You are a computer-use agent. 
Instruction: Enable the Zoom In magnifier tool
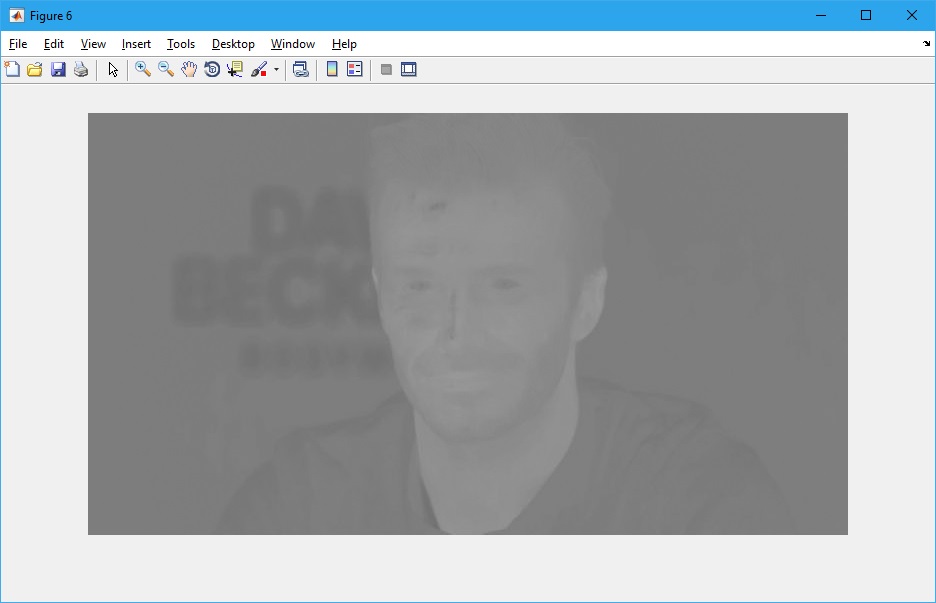tap(143, 69)
